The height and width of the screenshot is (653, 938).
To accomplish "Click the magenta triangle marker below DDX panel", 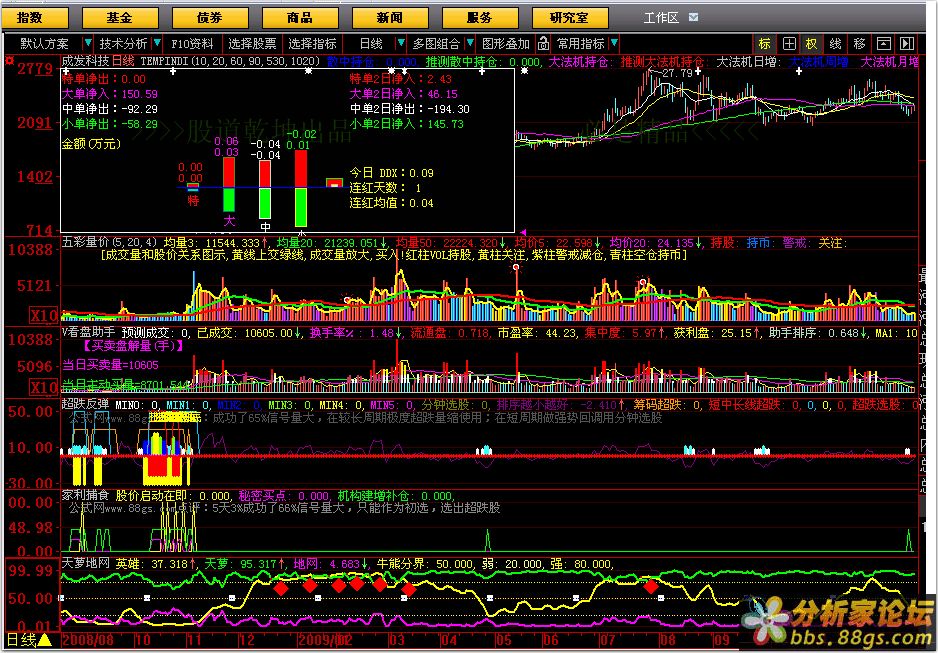I will click(523, 232).
